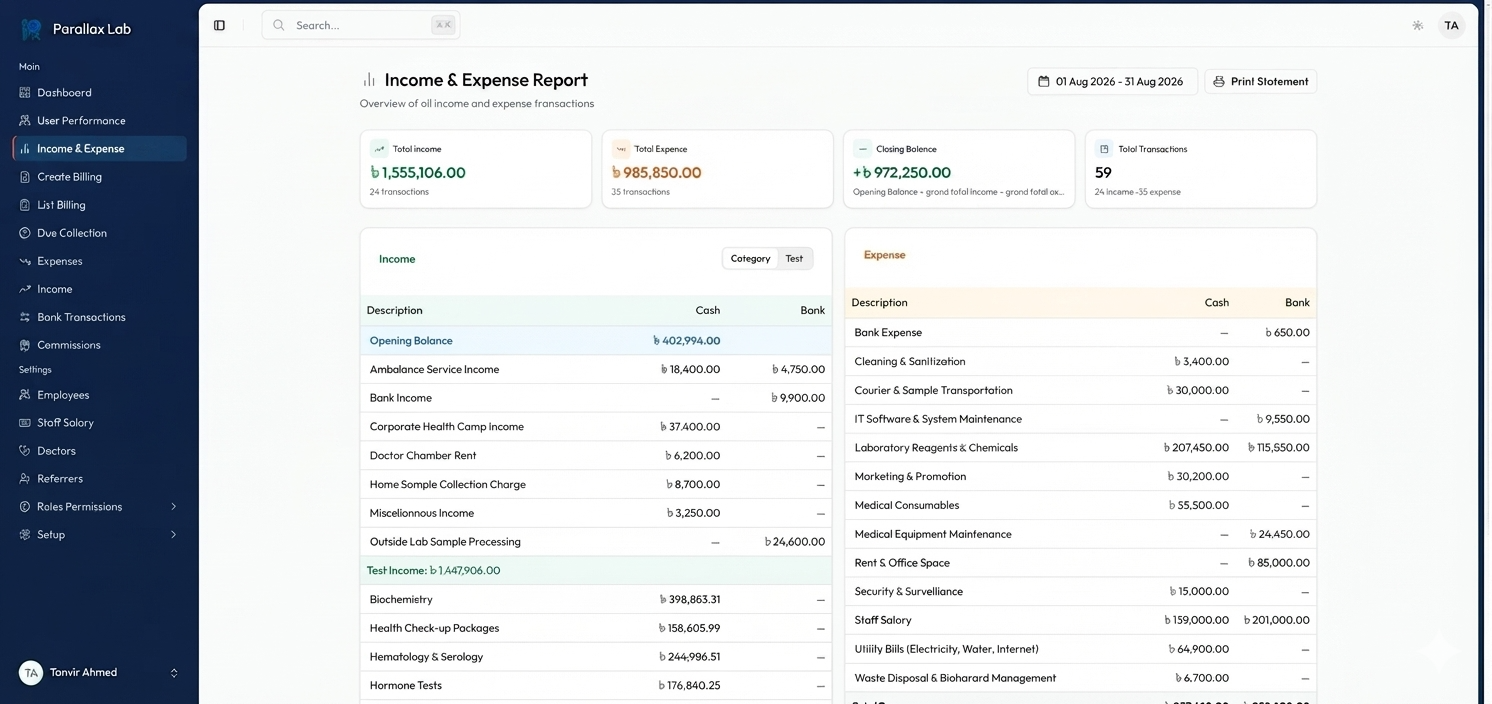Screen dimensions: 1492x704
Task: Click the Create Billing document icon
Action: pyautogui.click(x=25, y=177)
